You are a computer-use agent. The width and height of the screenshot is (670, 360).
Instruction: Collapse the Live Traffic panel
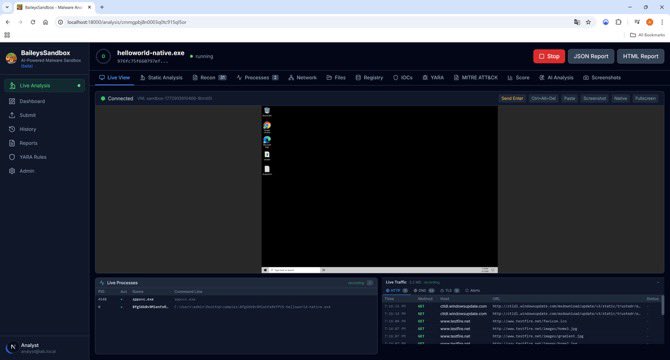658,282
